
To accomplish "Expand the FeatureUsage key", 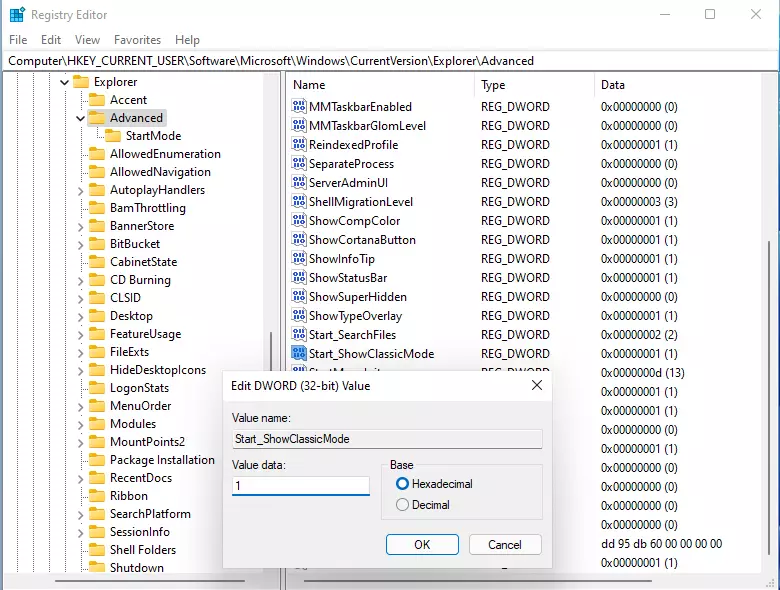I will (x=81, y=334).
